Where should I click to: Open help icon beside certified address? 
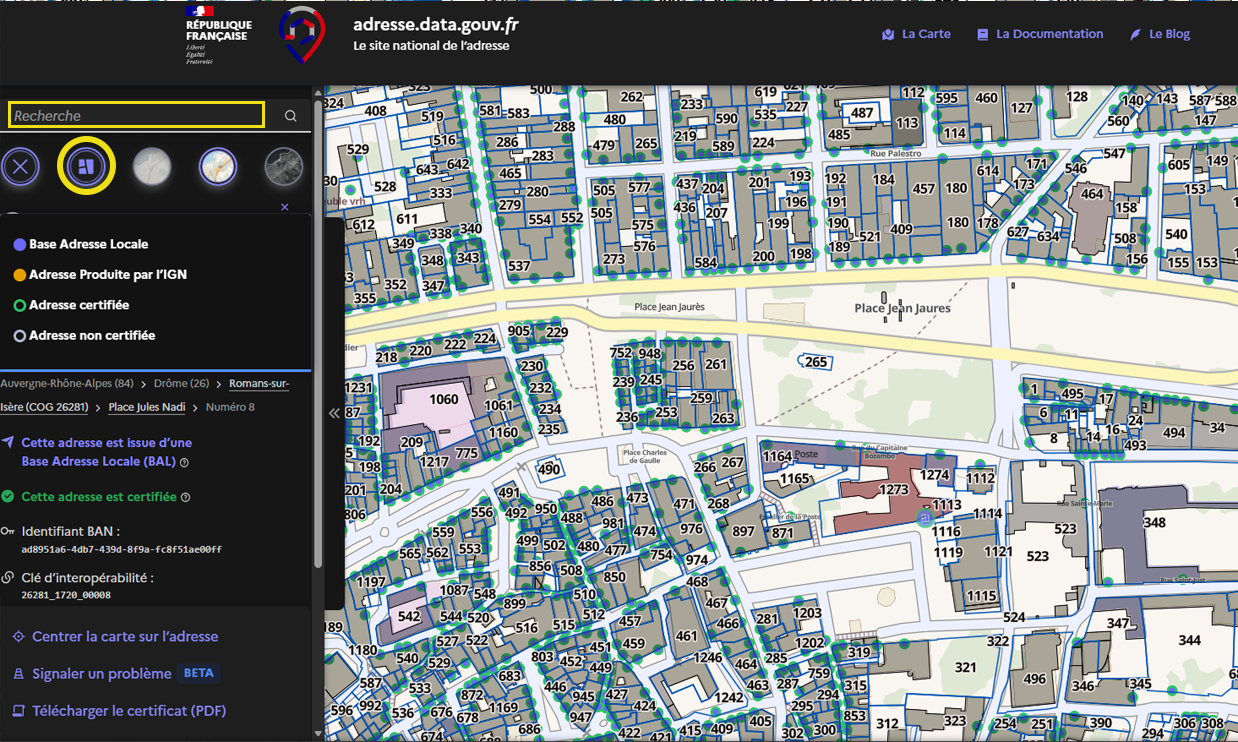click(x=186, y=497)
